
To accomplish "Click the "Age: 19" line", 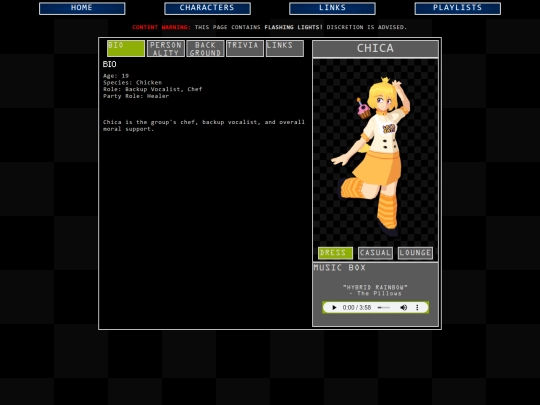I will click(x=116, y=76).
